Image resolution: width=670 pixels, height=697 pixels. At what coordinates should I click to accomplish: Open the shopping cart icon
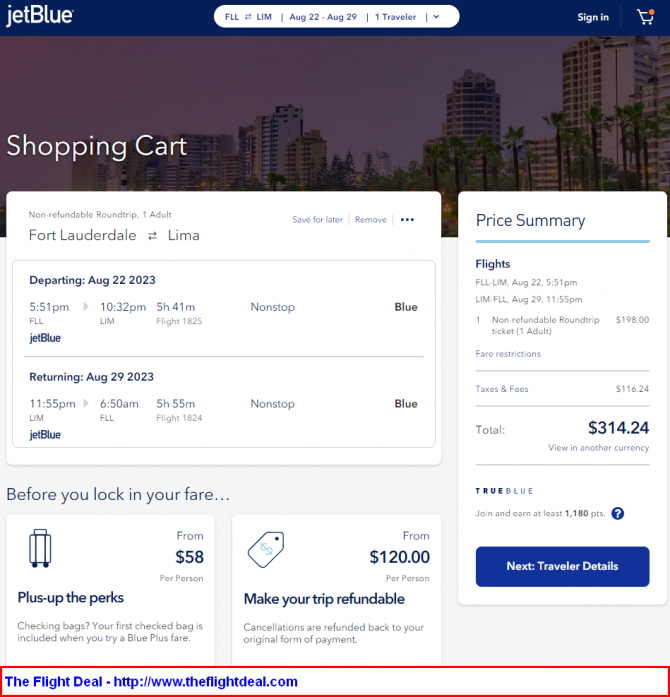pos(645,17)
